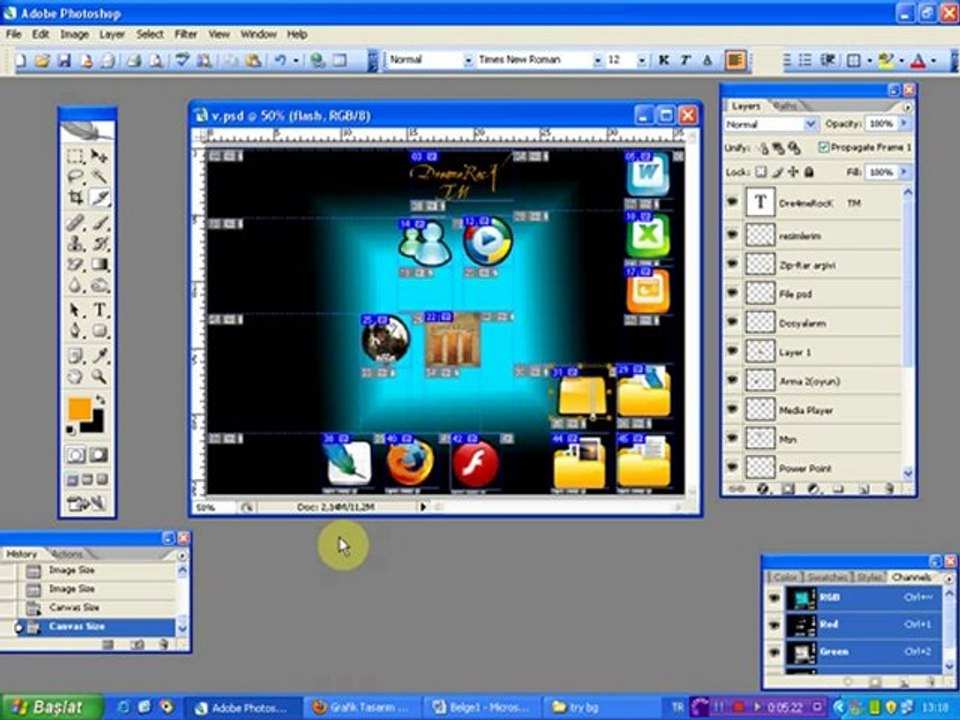Viewport: 960px width, 720px height.
Task: Open the Filter menu
Action: pos(186,34)
